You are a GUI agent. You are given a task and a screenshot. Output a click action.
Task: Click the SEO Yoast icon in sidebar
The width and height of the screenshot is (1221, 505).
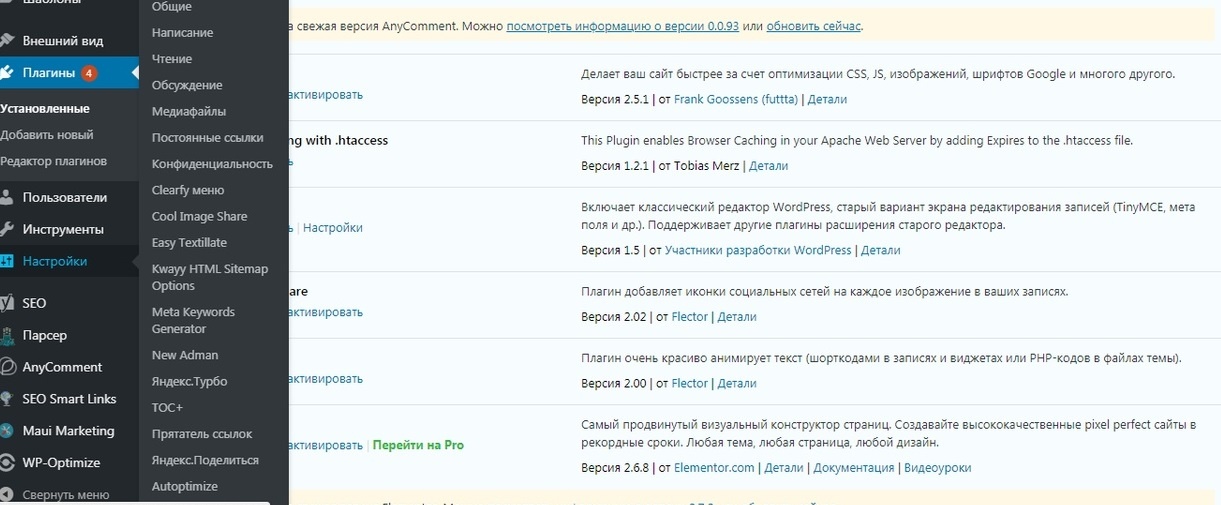point(6,303)
